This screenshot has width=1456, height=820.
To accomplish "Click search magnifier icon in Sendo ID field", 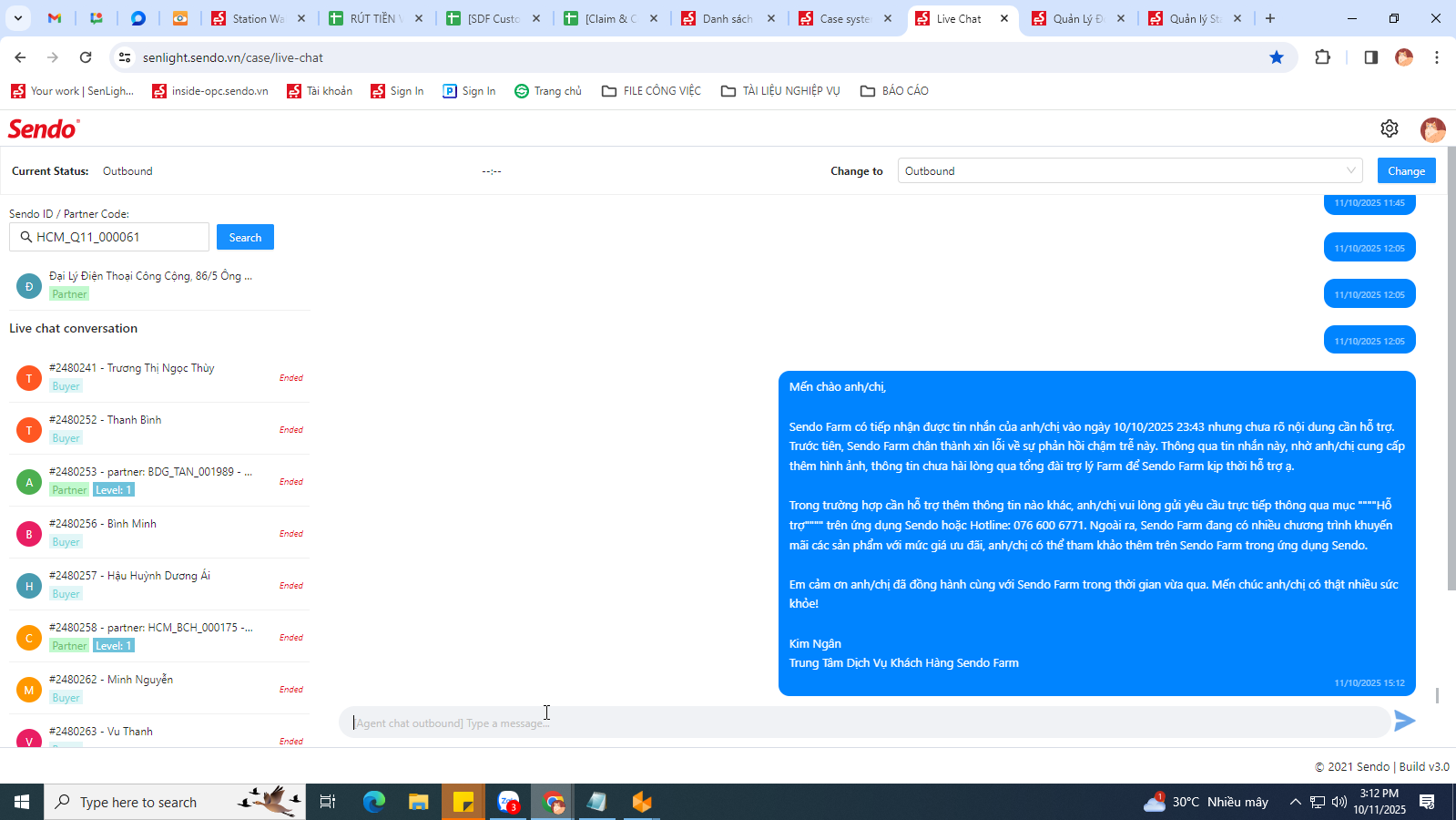I will (26, 237).
